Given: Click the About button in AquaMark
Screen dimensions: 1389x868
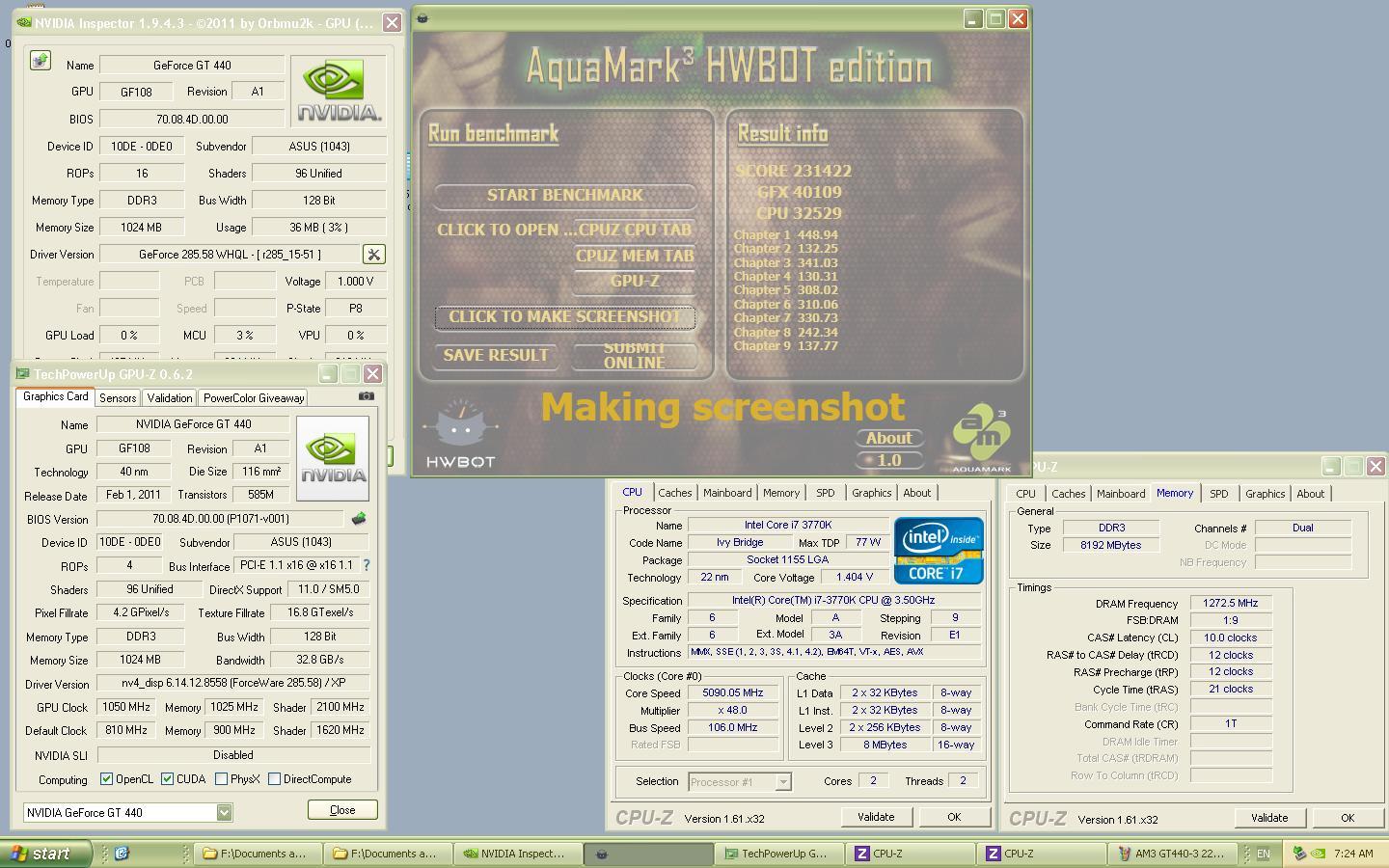Looking at the screenshot, I should click(889, 438).
